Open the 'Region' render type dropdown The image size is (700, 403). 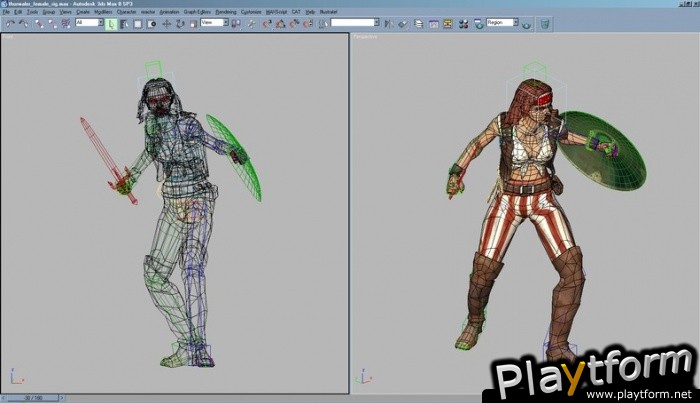[x=500, y=22]
